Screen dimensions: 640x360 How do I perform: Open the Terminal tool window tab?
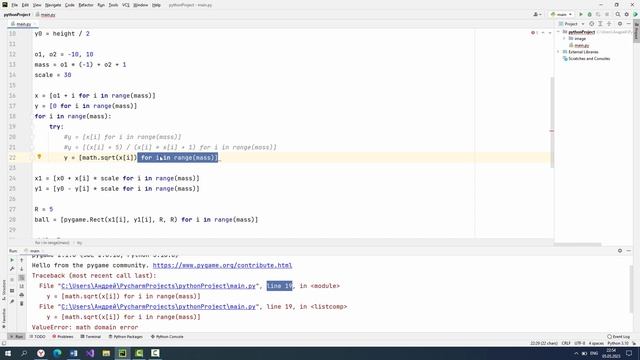[91, 337]
